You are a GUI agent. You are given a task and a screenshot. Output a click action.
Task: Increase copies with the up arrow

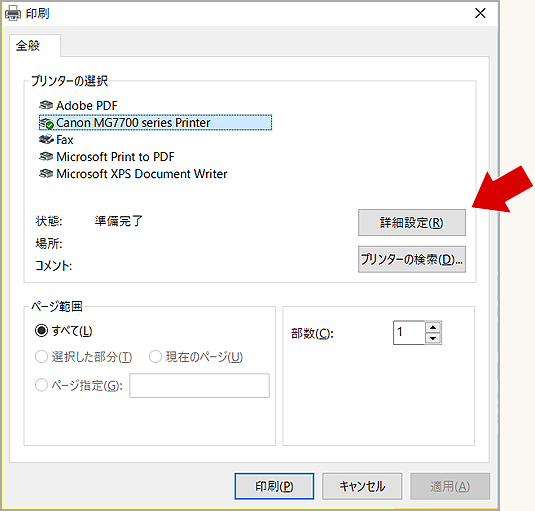pyautogui.click(x=433, y=327)
